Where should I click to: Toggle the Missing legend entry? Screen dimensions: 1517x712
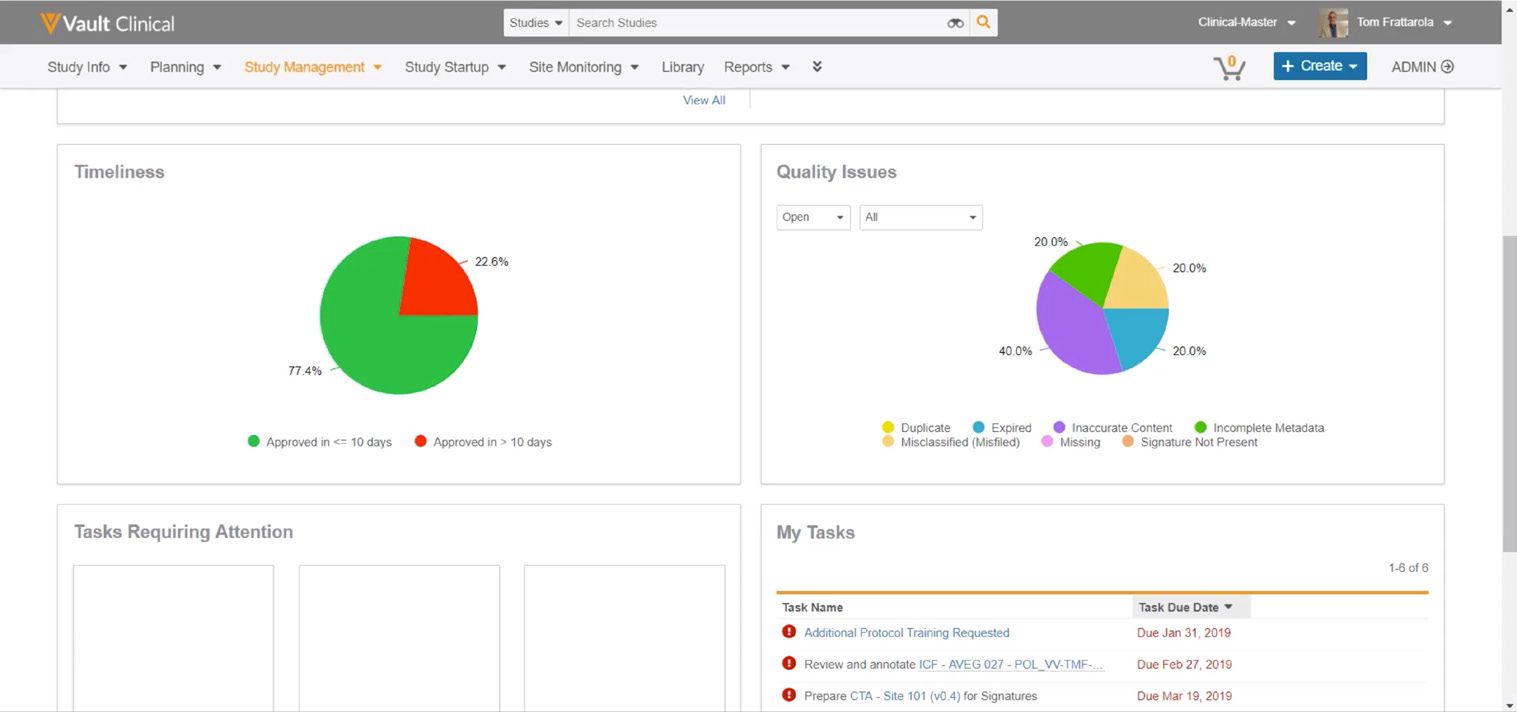tap(1071, 442)
